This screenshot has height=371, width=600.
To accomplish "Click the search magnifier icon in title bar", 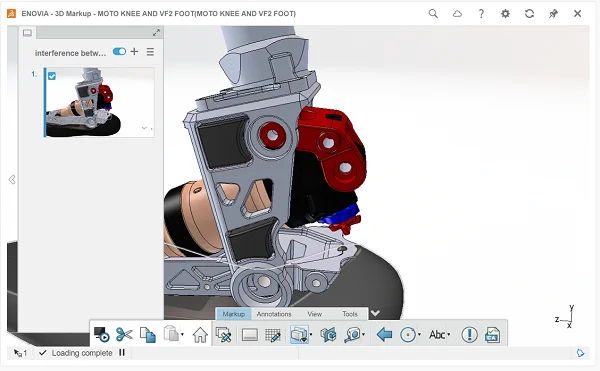I will [433, 14].
